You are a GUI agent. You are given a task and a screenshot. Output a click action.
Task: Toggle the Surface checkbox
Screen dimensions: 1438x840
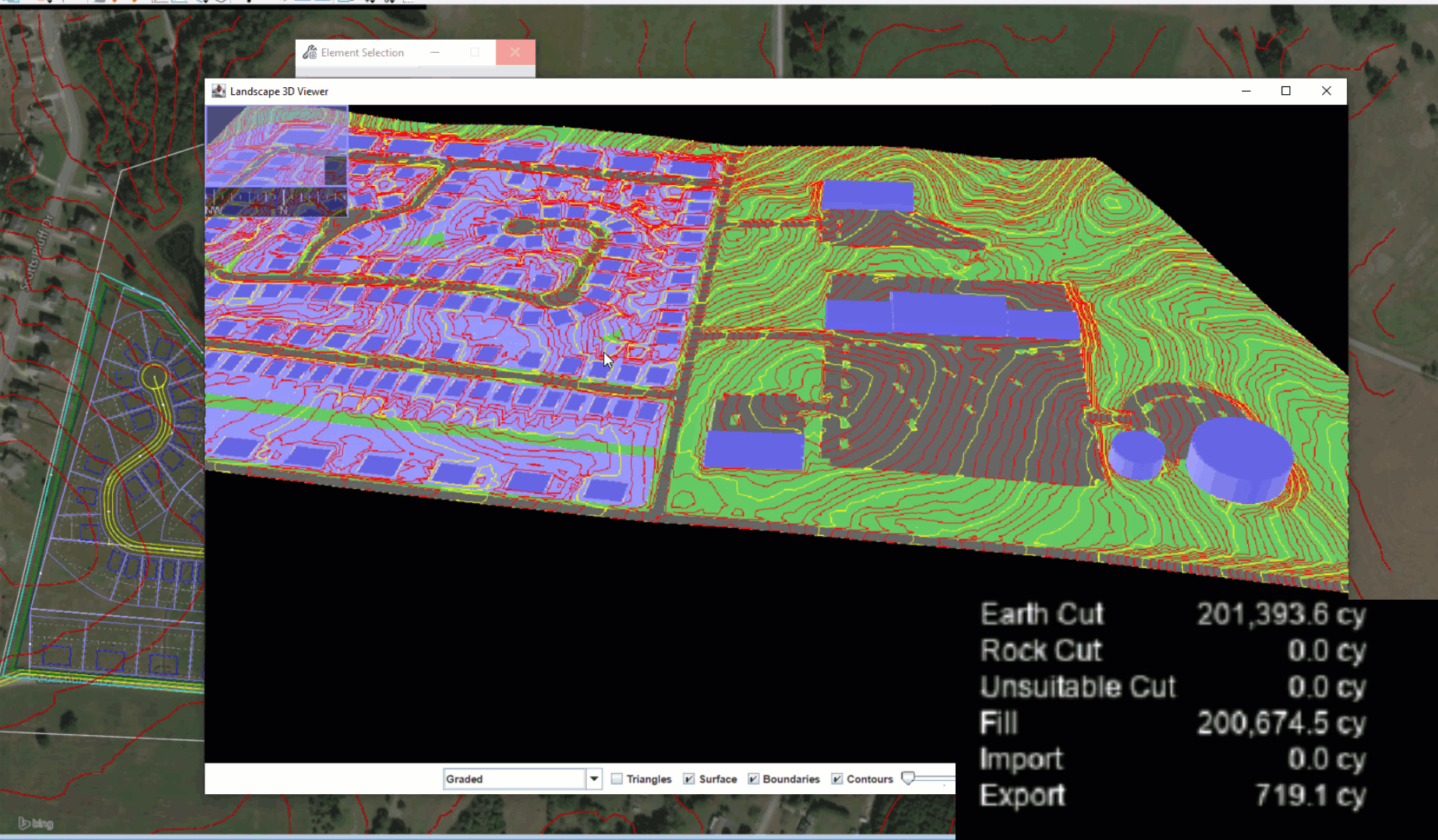coord(689,779)
